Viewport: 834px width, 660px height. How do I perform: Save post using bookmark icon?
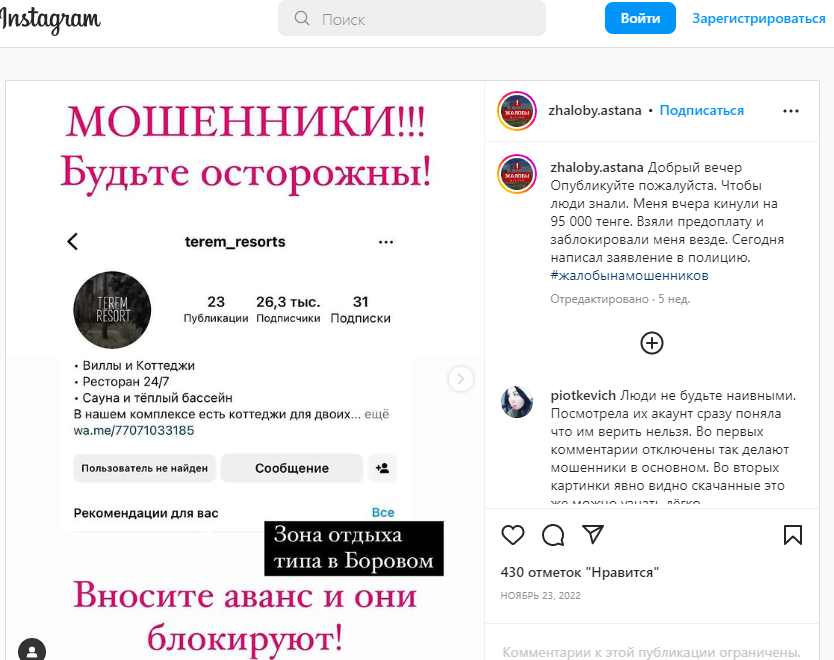[793, 535]
